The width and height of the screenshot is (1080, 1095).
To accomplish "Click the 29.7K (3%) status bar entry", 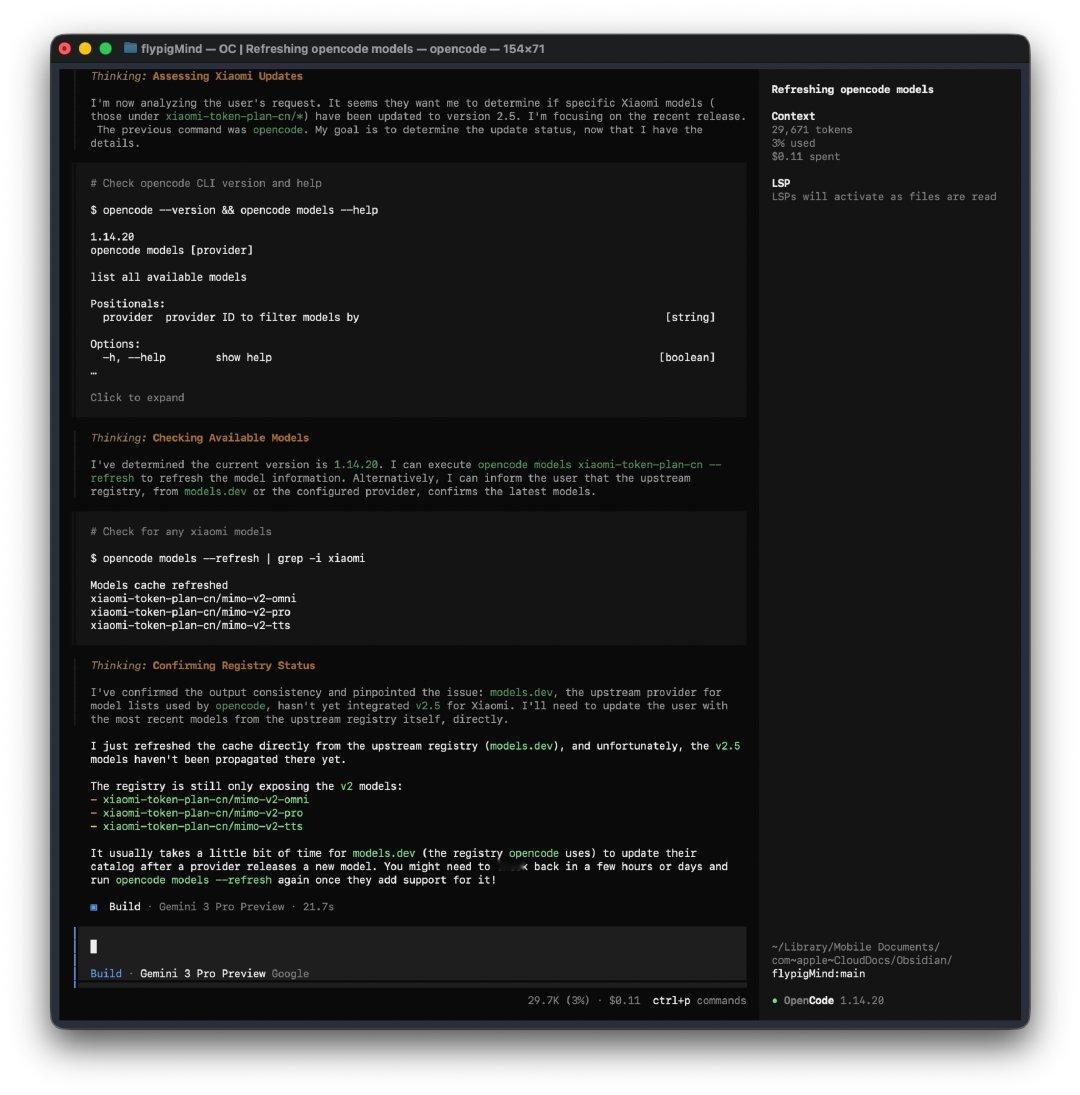I will pos(559,1001).
